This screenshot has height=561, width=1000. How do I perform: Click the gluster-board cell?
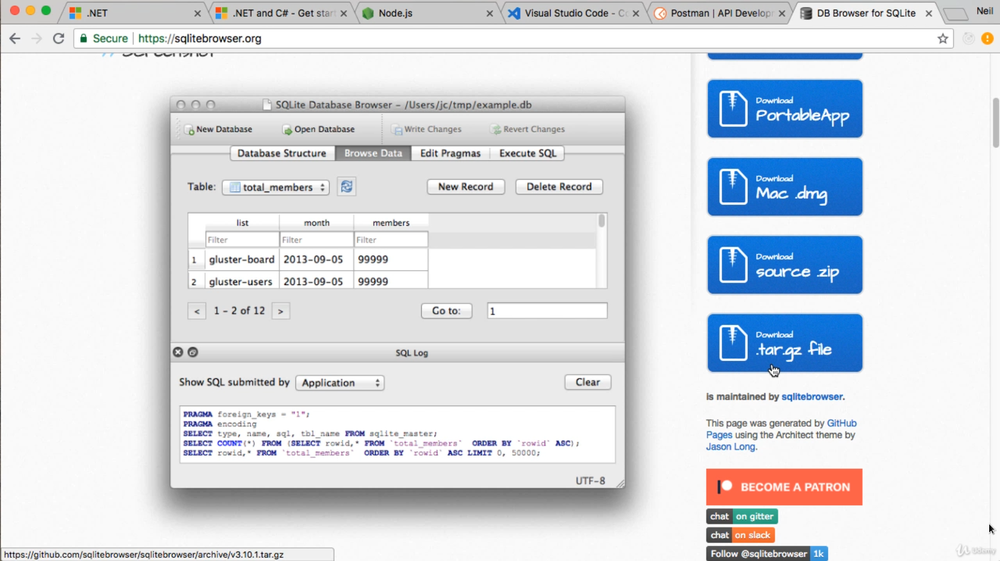tap(242, 259)
